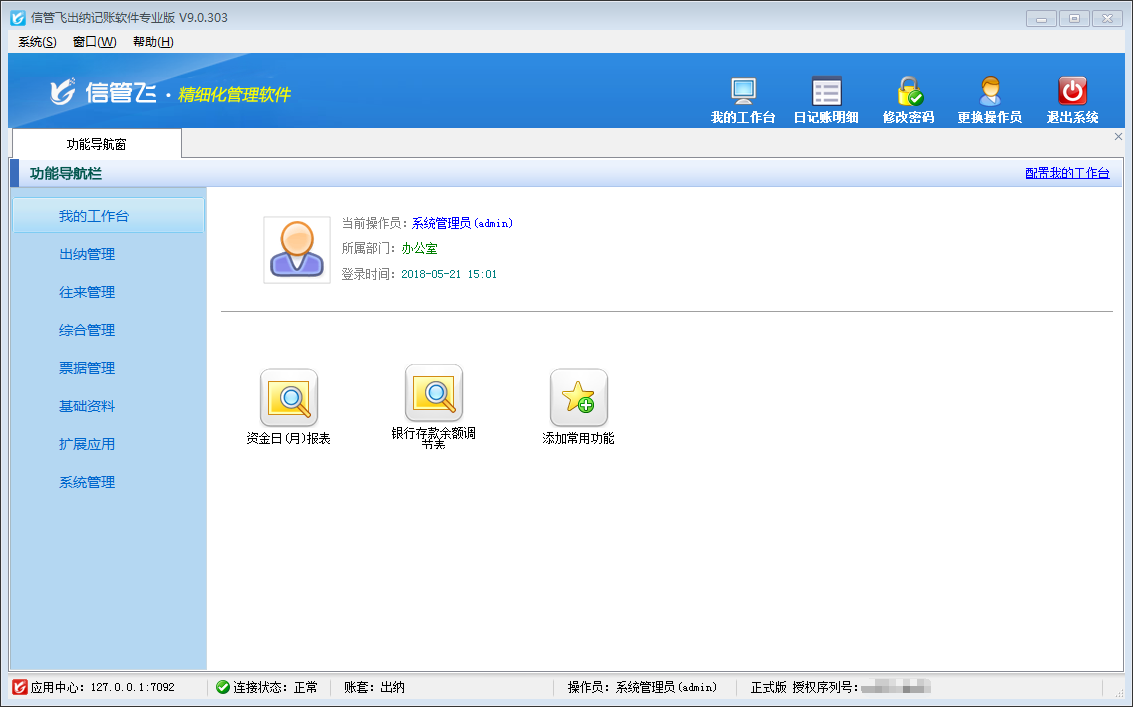The width and height of the screenshot is (1133, 707).
Task: Open the 帮助(H) menu
Action: 153,42
